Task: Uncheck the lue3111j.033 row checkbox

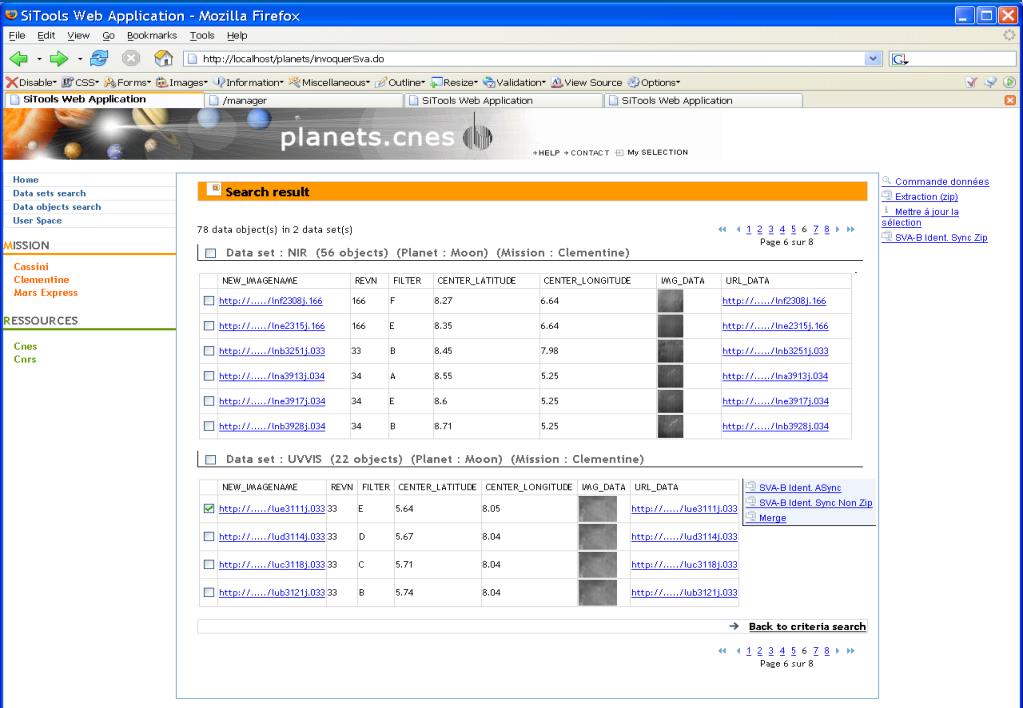Action: pos(209,508)
